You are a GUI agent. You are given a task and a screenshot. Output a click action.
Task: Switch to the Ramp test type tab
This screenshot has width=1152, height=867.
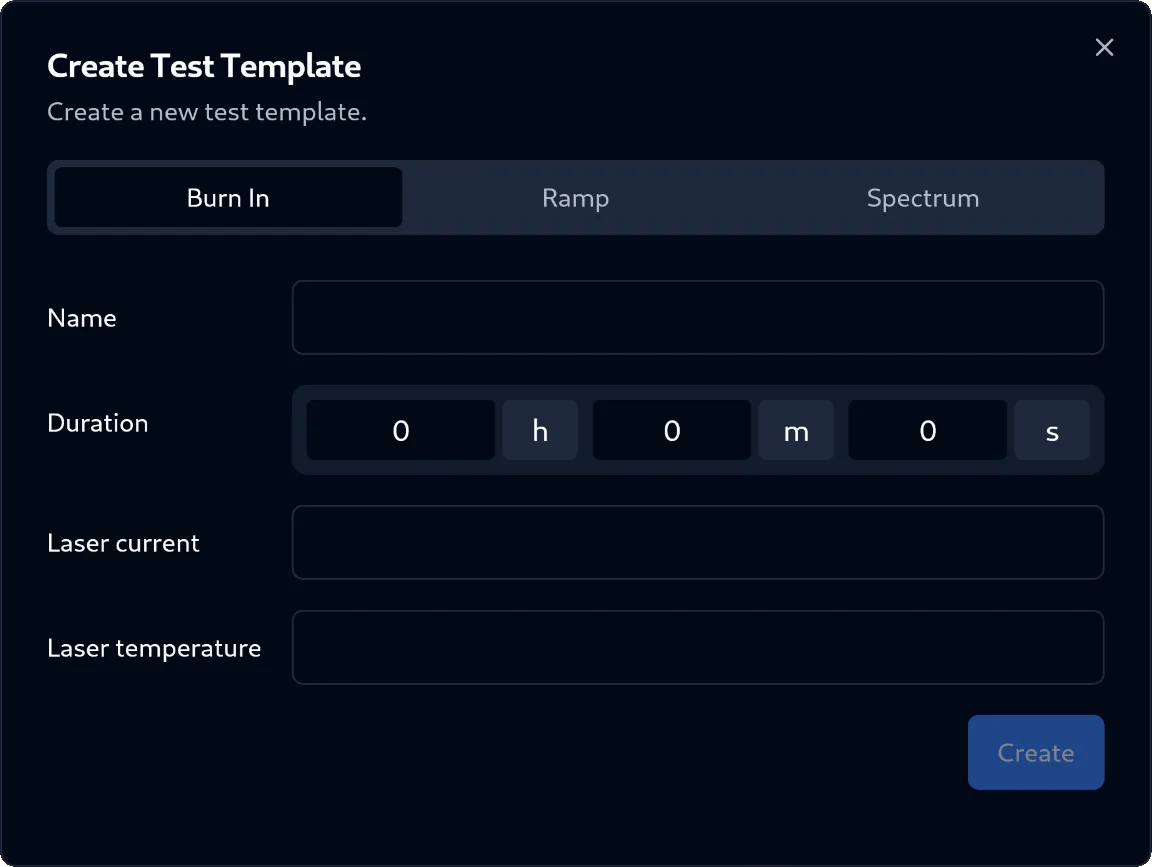[575, 197]
